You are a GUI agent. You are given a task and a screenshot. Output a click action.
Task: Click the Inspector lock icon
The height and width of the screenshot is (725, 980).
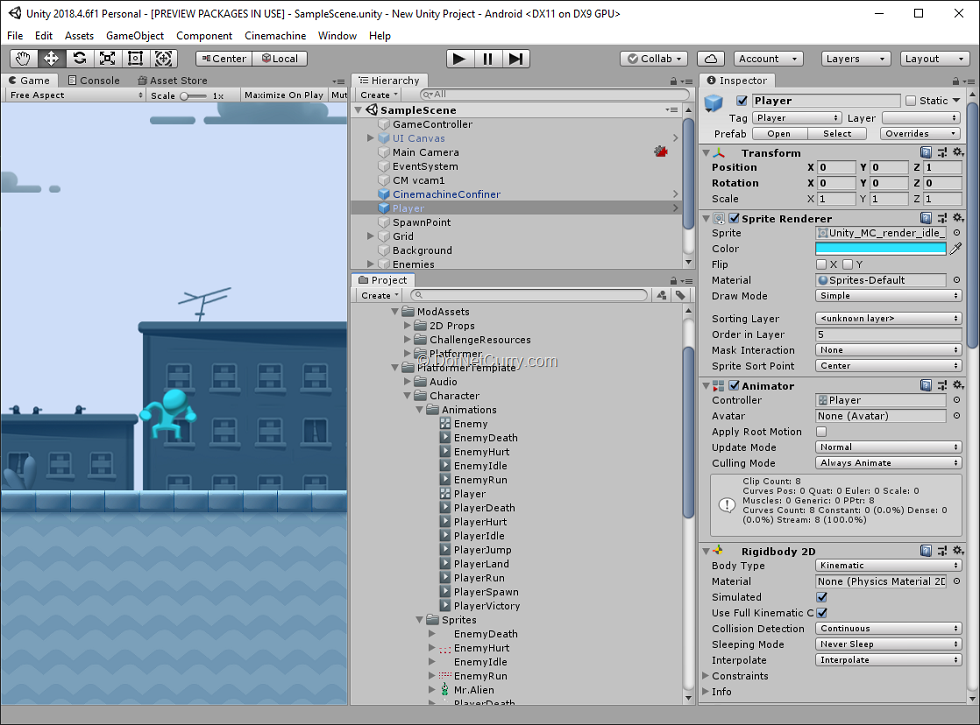(x=955, y=81)
